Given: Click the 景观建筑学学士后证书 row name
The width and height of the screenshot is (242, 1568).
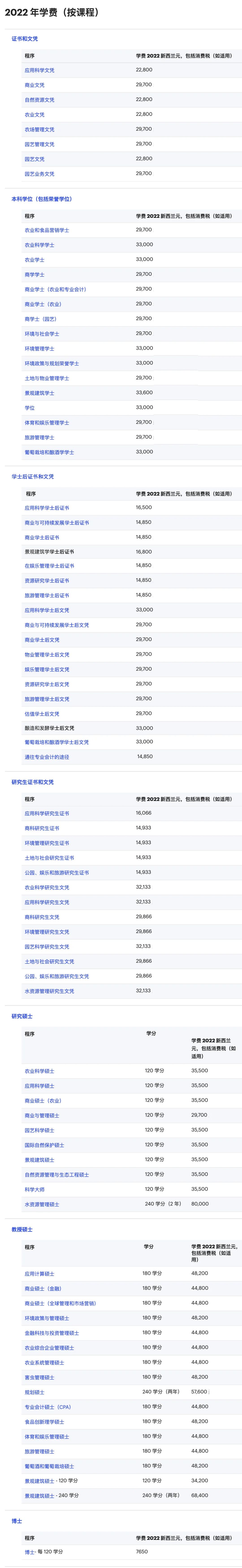Looking at the screenshot, I should click(x=49, y=552).
